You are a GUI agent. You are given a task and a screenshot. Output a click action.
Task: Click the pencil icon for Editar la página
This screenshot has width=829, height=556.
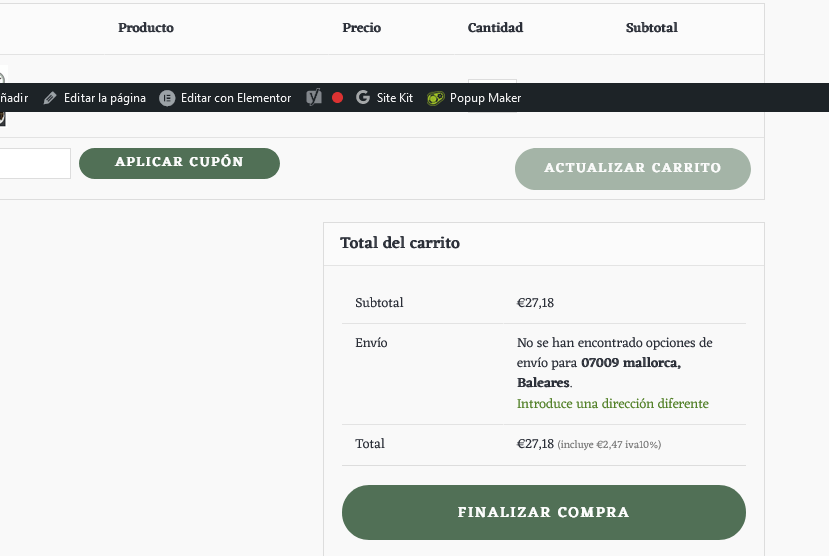tap(50, 98)
